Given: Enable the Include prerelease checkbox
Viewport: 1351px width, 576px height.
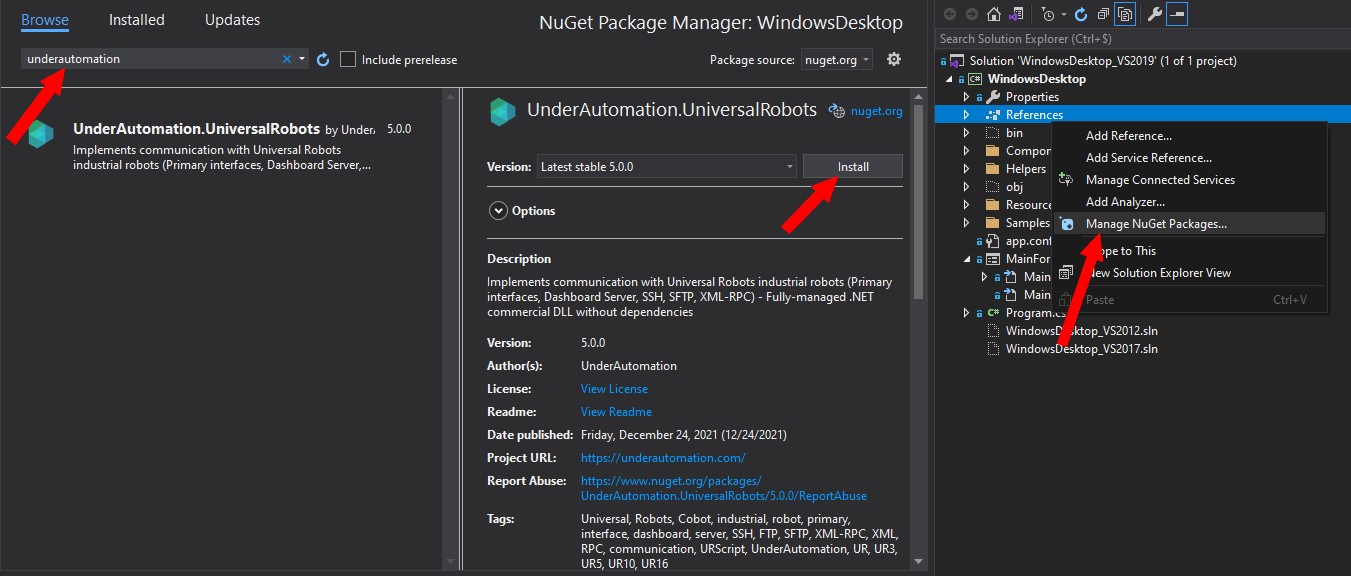Looking at the screenshot, I should pos(348,59).
